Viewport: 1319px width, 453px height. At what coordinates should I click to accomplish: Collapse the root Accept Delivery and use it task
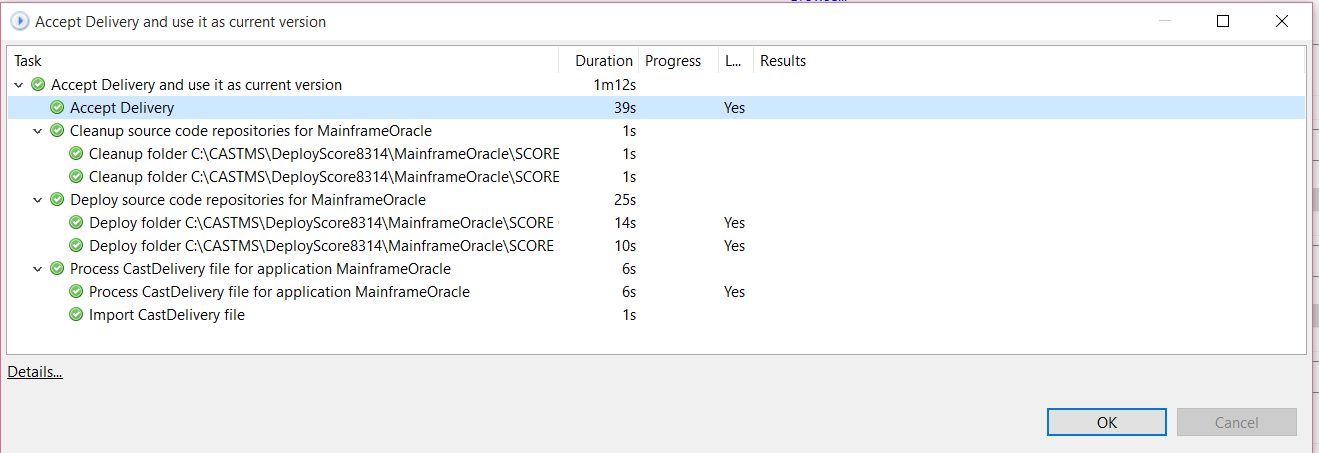(19, 85)
